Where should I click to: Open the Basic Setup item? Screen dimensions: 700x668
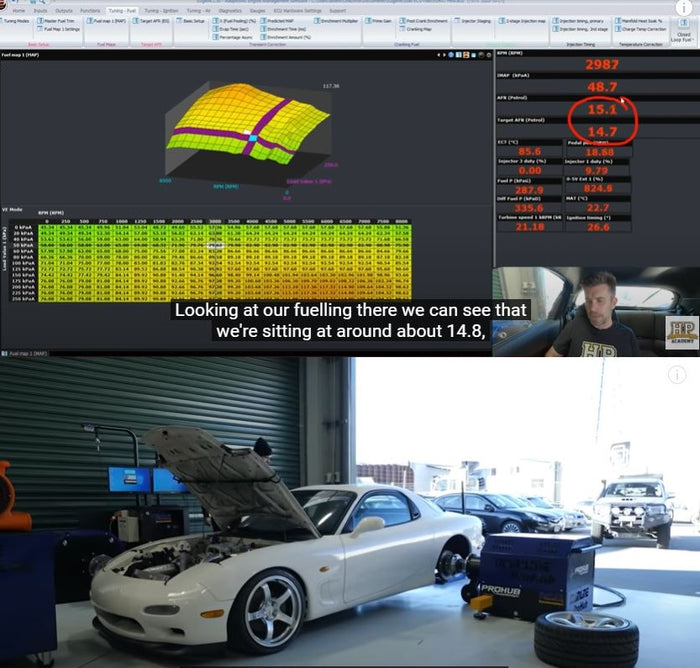(x=191, y=21)
